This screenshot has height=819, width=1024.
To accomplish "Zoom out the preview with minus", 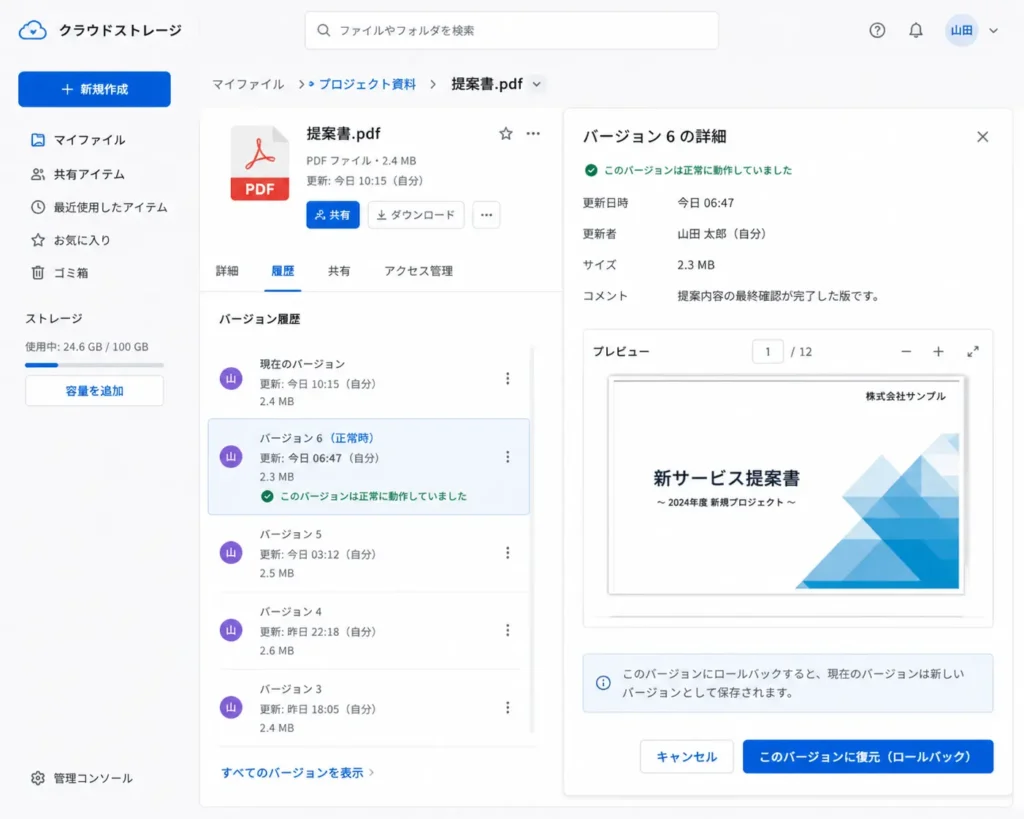I will [906, 351].
